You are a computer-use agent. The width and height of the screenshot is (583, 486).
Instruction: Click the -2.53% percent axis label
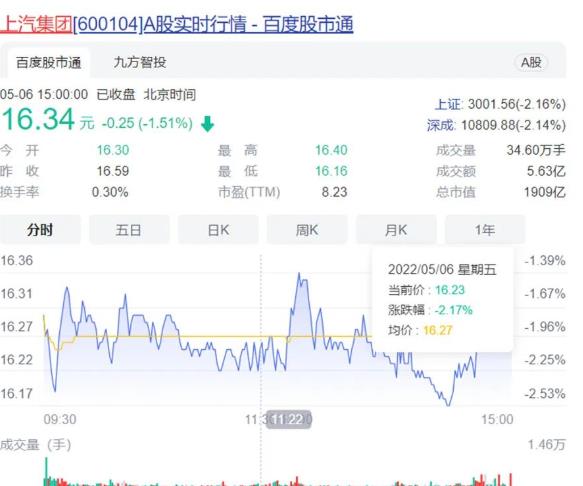point(545,393)
